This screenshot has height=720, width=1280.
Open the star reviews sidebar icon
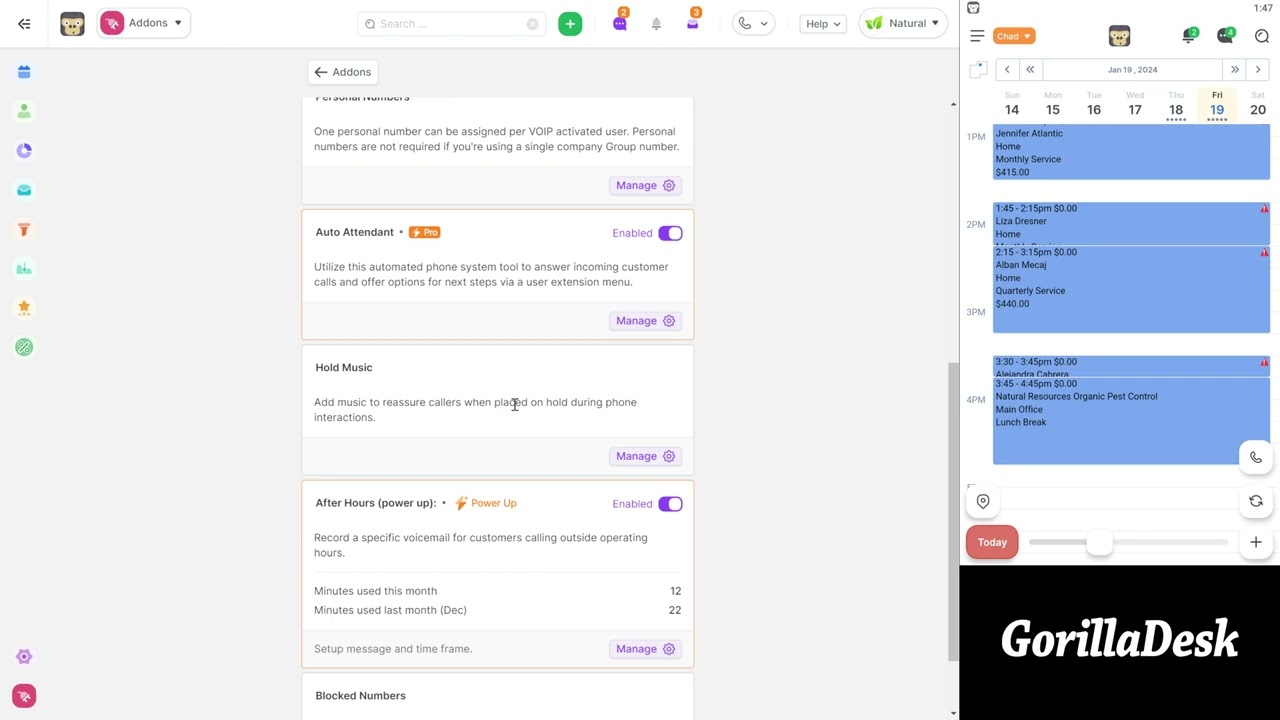pos(24,307)
